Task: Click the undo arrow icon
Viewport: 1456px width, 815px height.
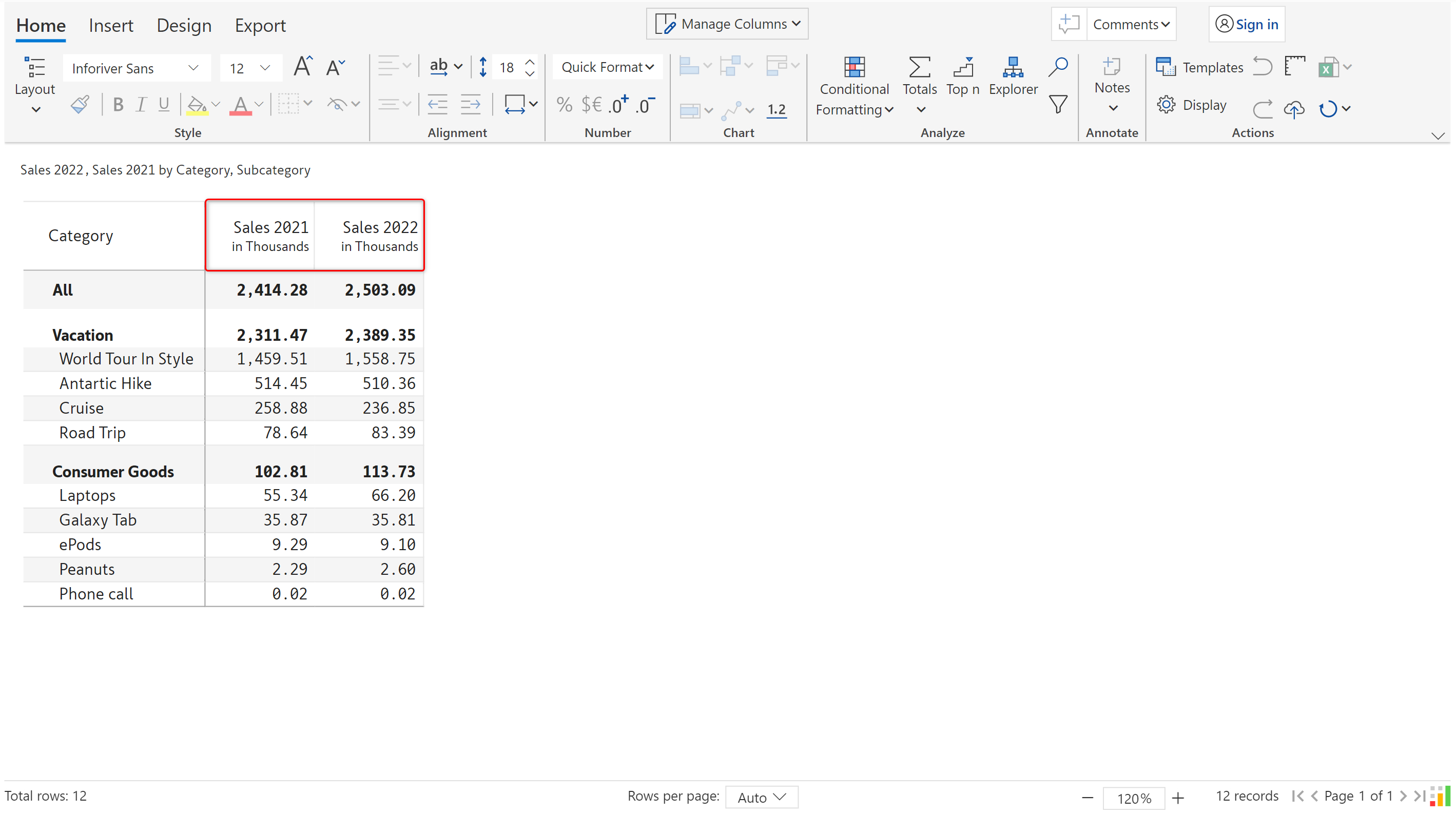Action: click(x=1262, y=66)
